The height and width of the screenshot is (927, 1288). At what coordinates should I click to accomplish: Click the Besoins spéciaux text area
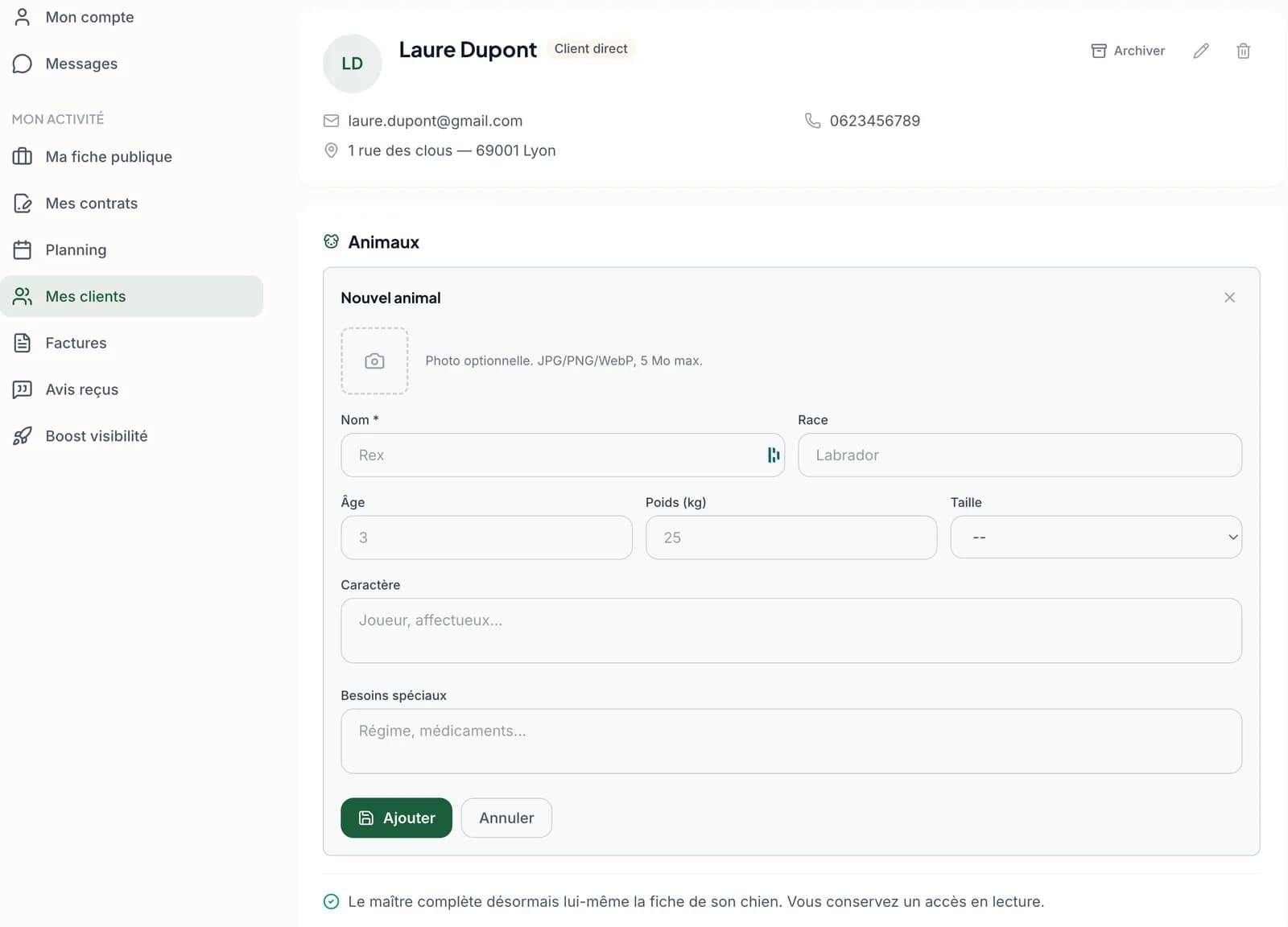click(791, 740)
